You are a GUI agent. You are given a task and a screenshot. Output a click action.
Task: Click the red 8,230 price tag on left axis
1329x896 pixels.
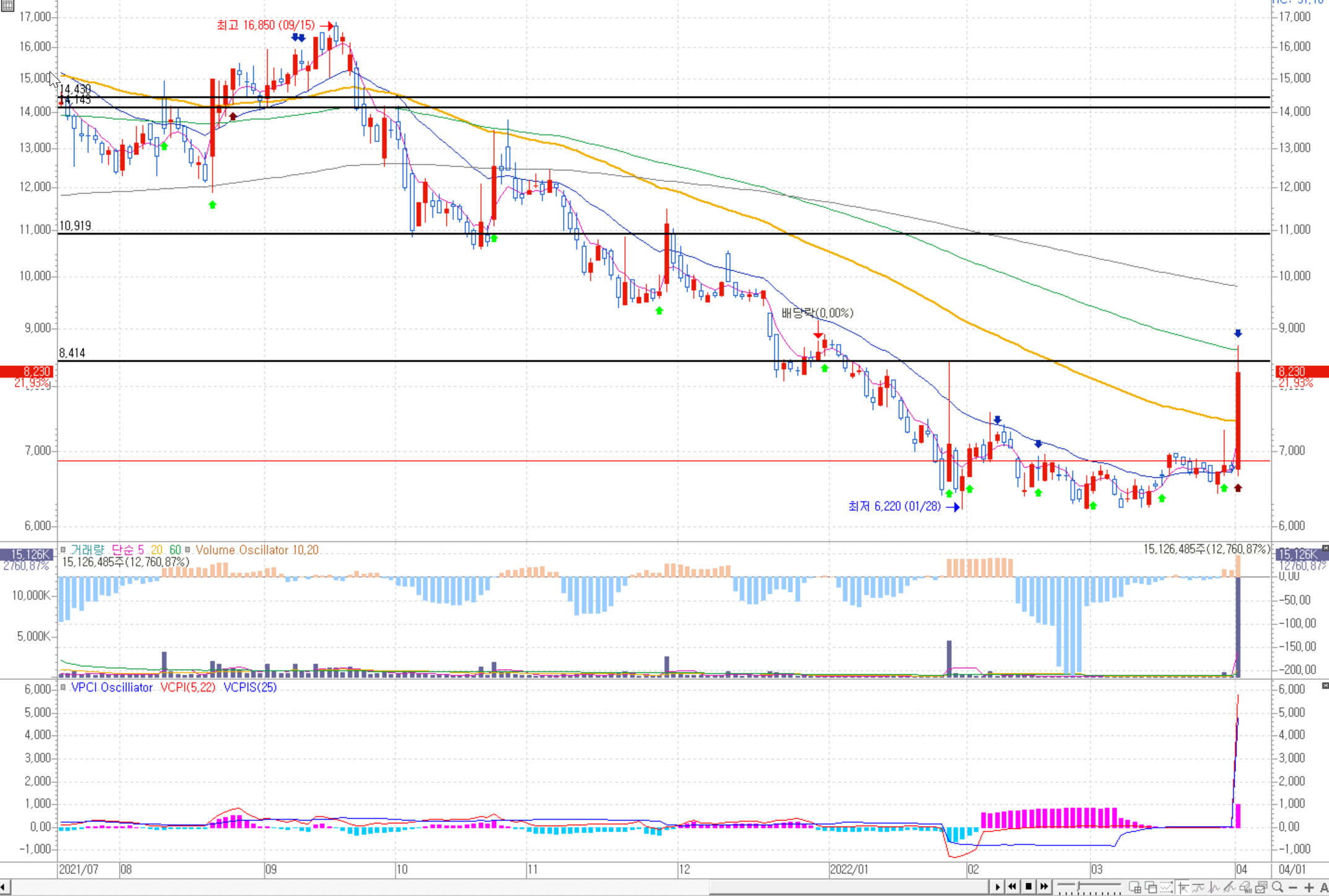27,372
